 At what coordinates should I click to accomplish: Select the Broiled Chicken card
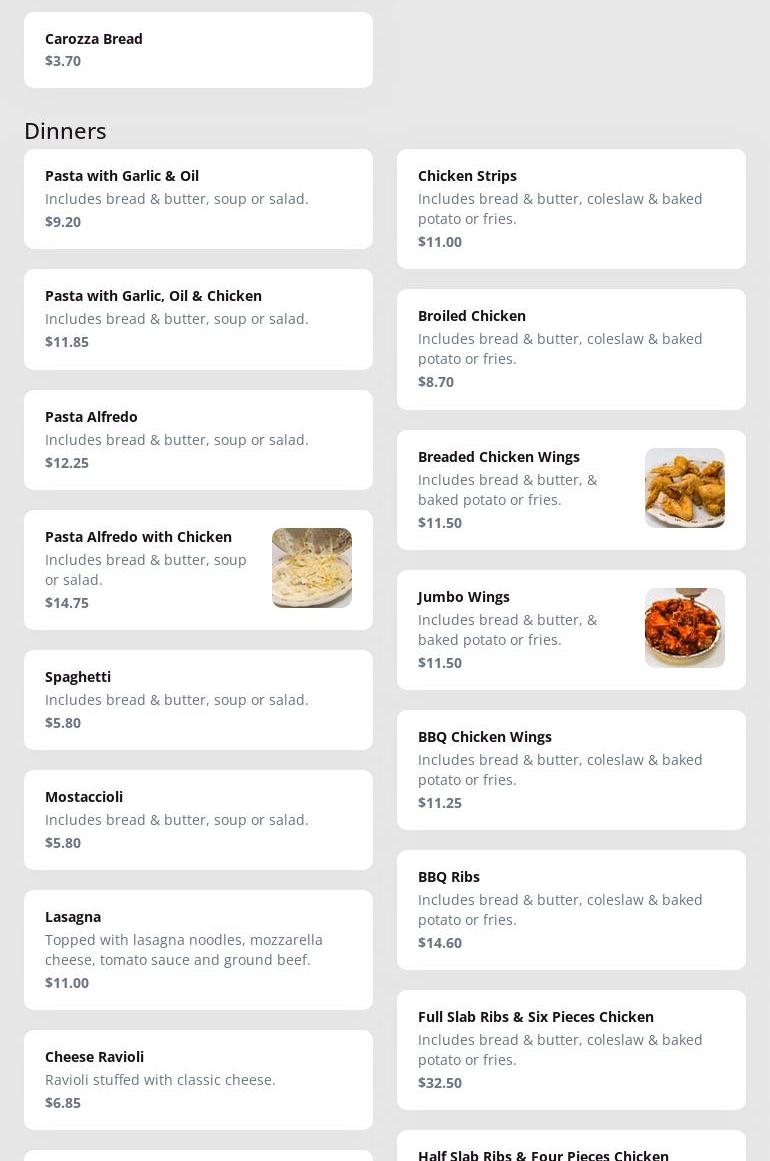coord(572,349)
